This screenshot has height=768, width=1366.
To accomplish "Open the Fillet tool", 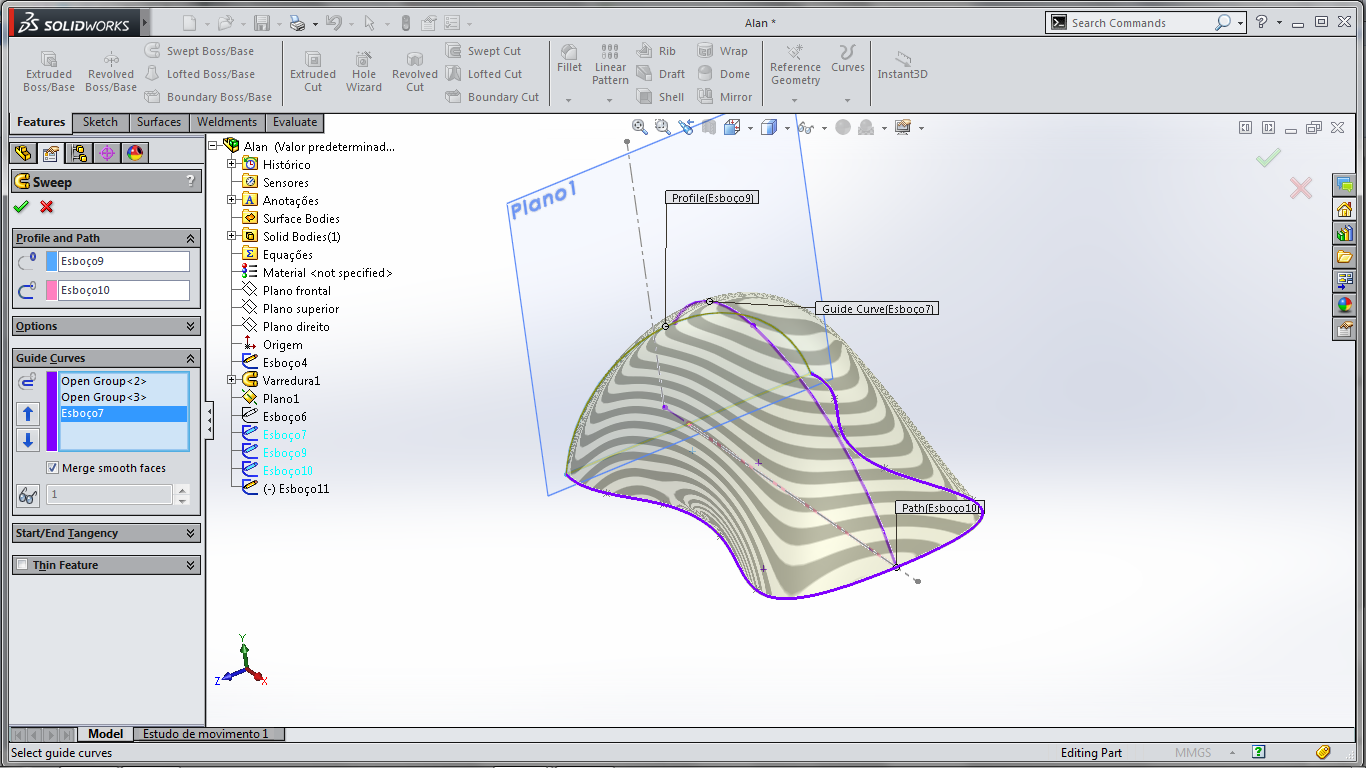I will point(569,58).
